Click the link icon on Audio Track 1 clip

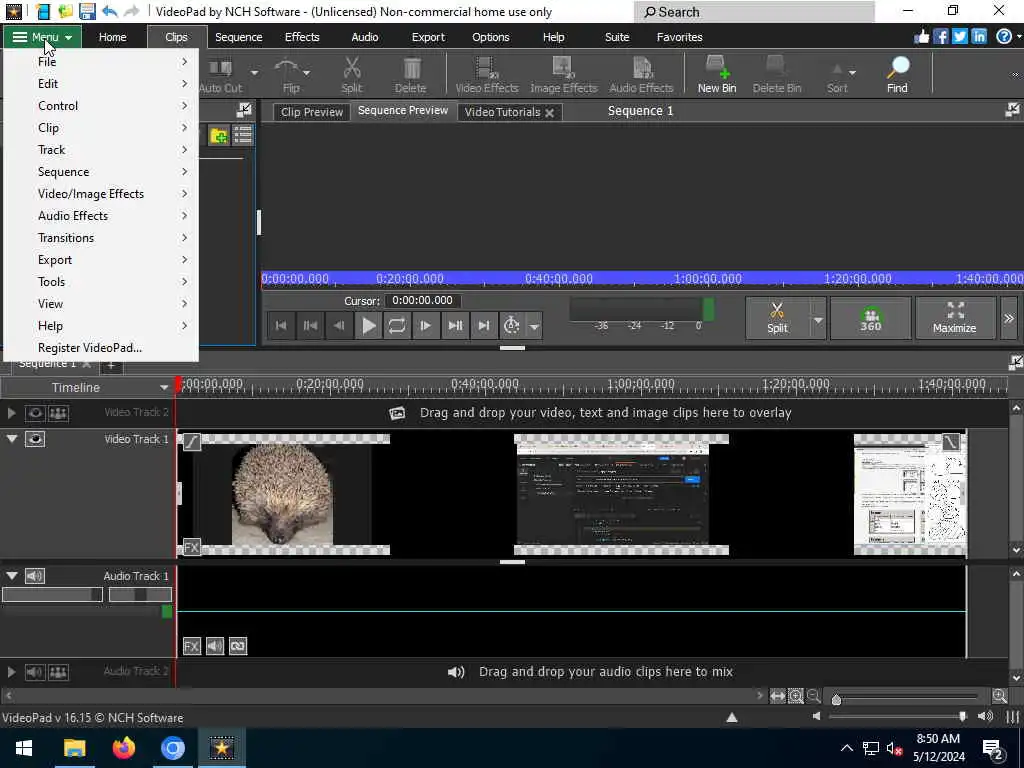tap(238, 646)
